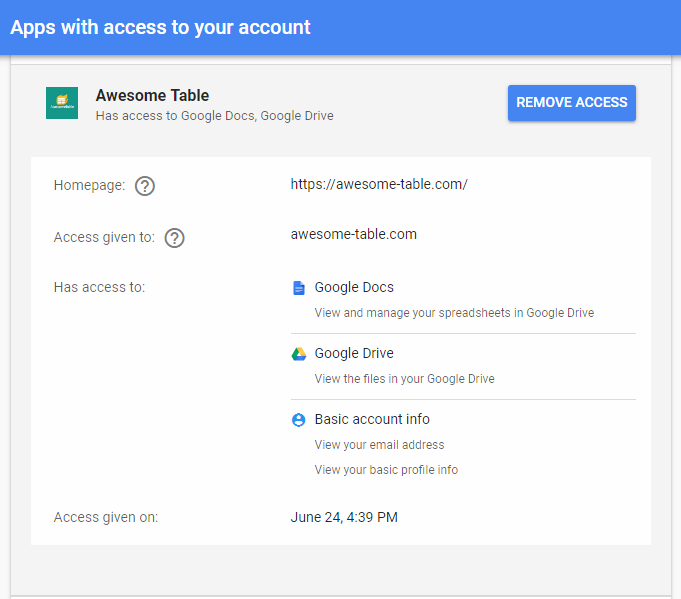Image resolution: width=681 pixels, height=599 pixels.
Task: Click the Remove Access button
Action: (572, 103)
